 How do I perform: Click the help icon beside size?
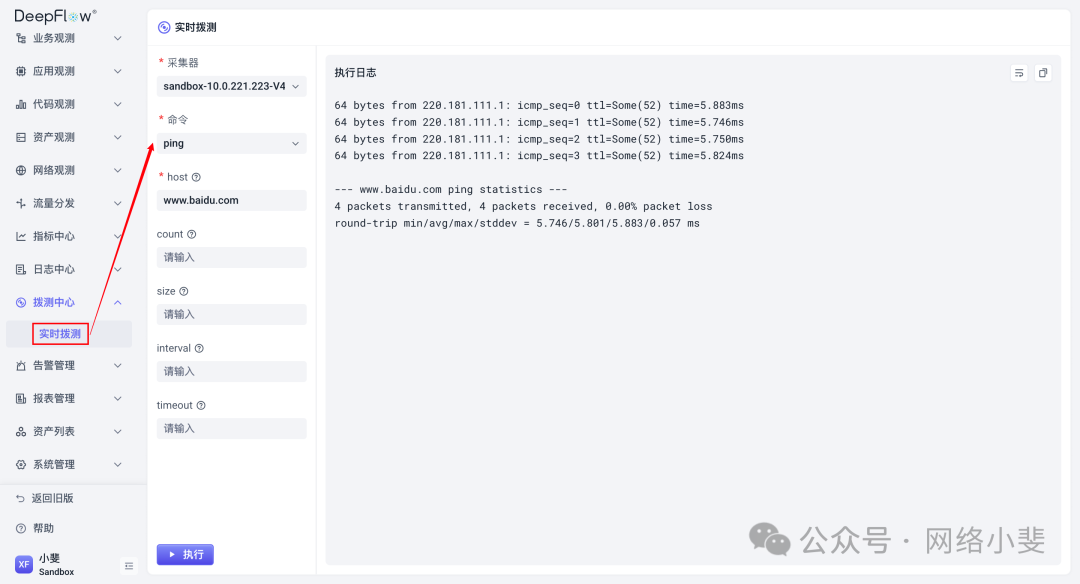click(184, 291)
